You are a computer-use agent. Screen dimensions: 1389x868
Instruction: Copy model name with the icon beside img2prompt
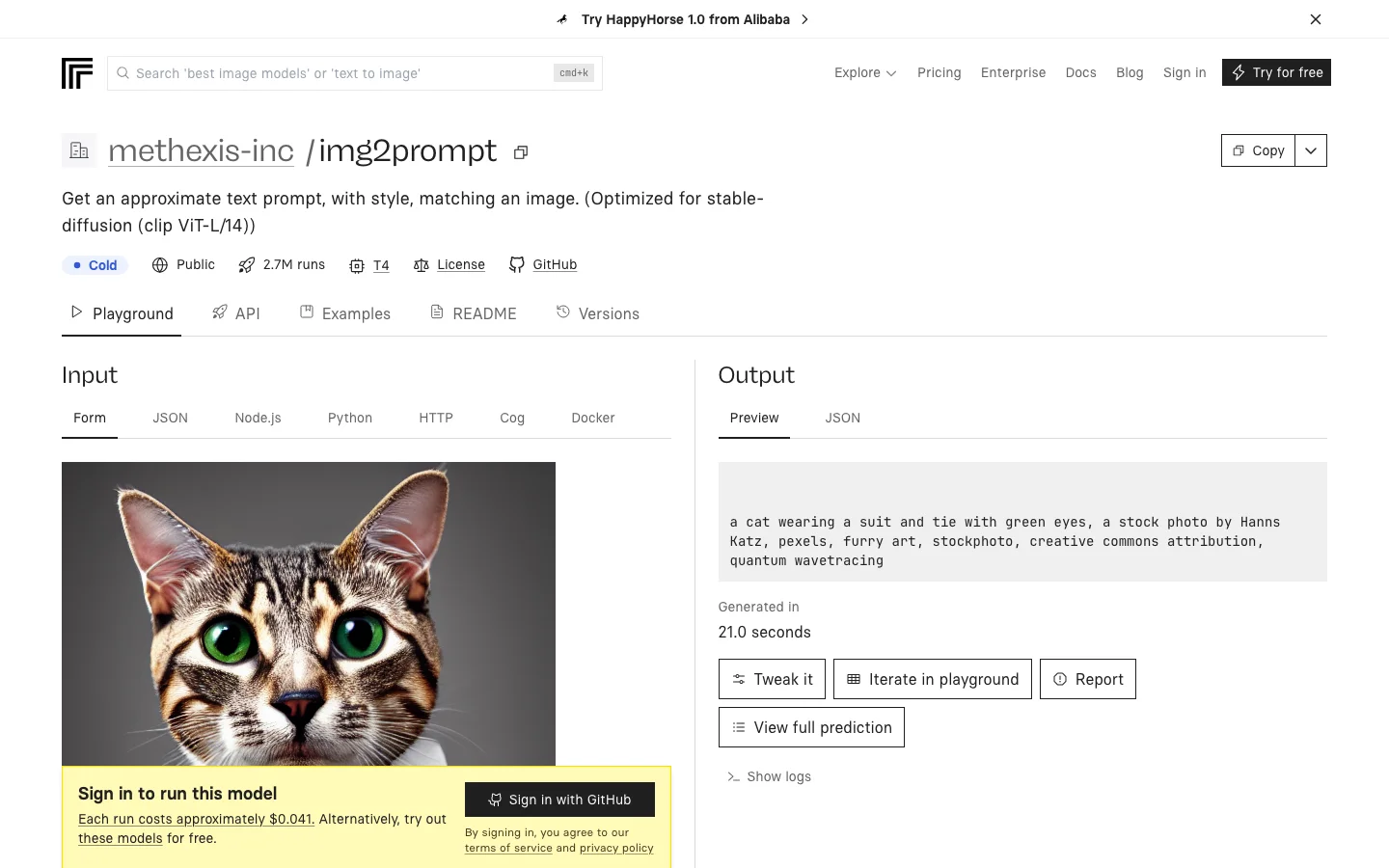pyautogui.click(x=521, y=152)
